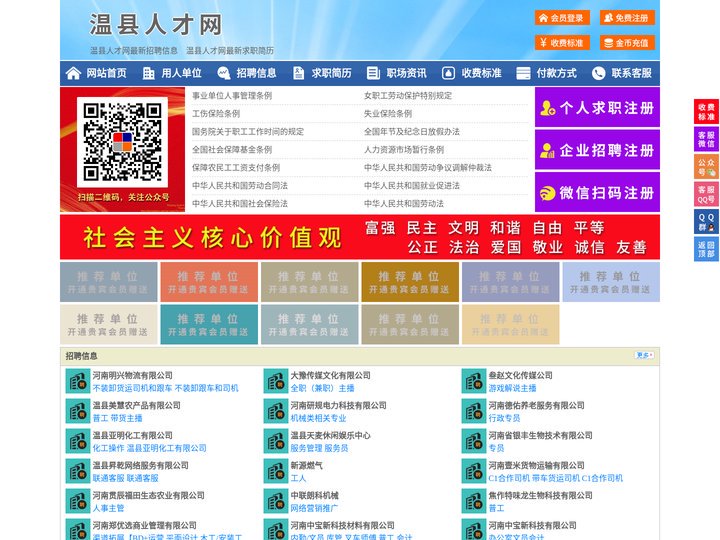The height and width of the screenshot is (540, 720).
Task: Click the 个人求职注册 purple button
Action: (x=597, y=107)
